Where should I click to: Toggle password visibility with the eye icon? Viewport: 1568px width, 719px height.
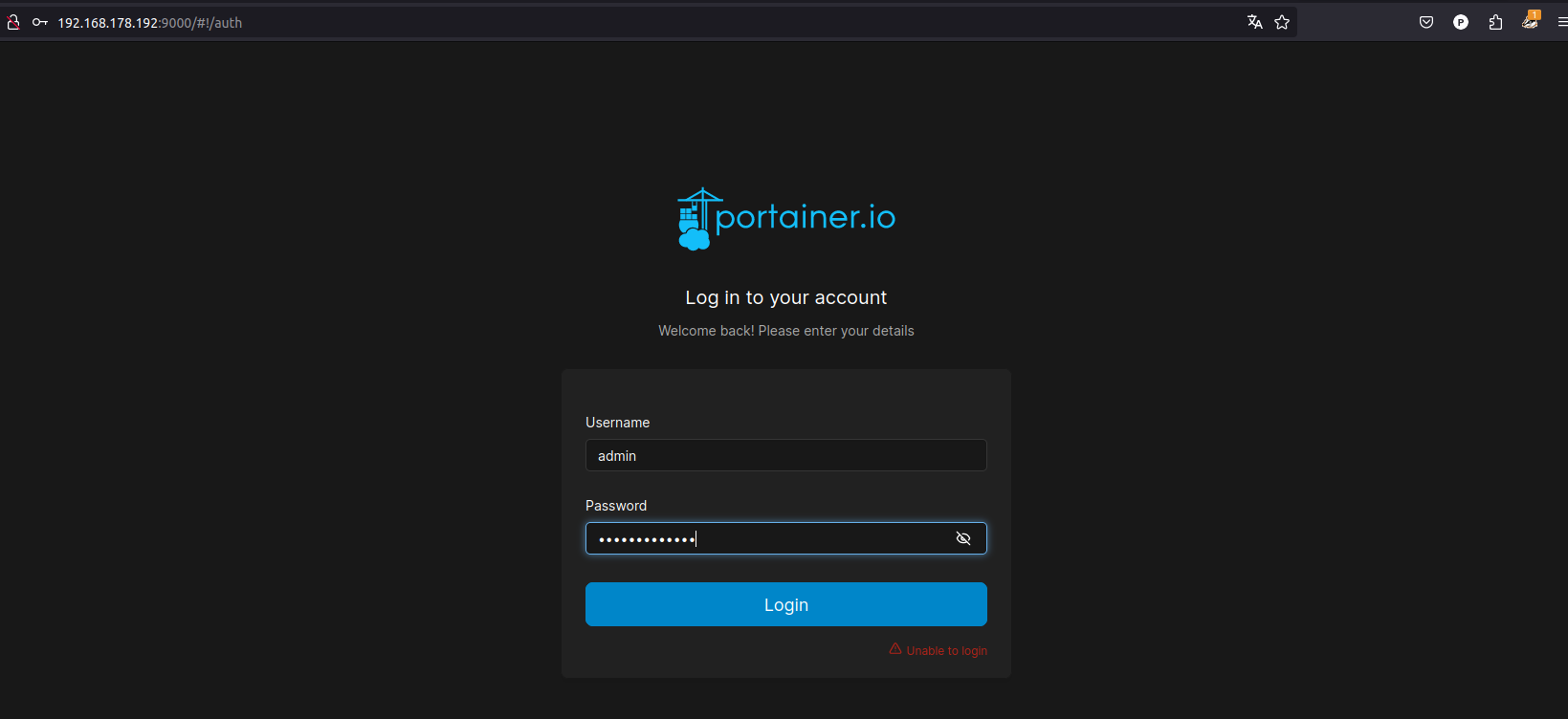pyautogui.click(x=963, y=538)
